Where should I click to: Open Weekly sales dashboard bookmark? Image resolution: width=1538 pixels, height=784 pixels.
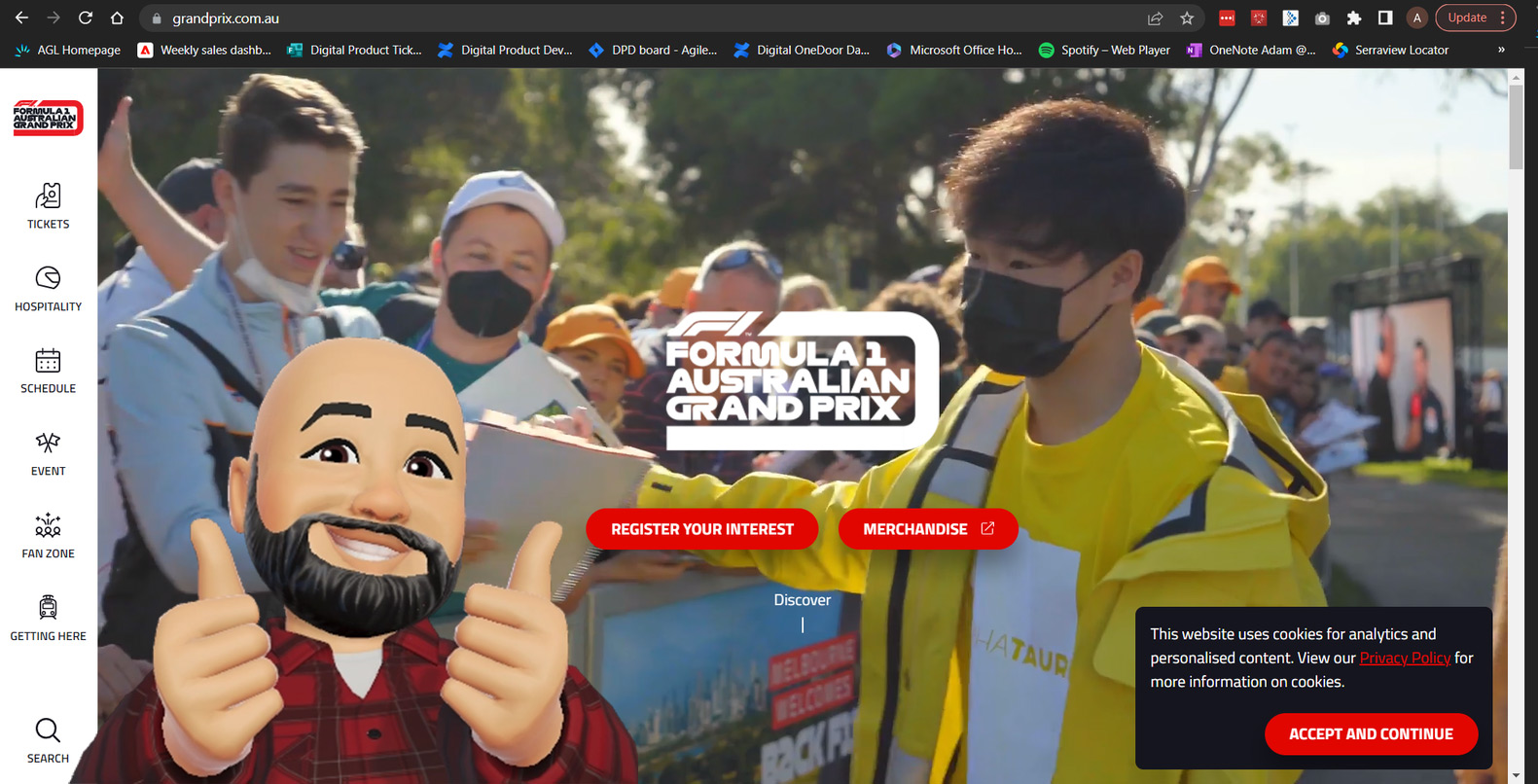pos(204,50)
